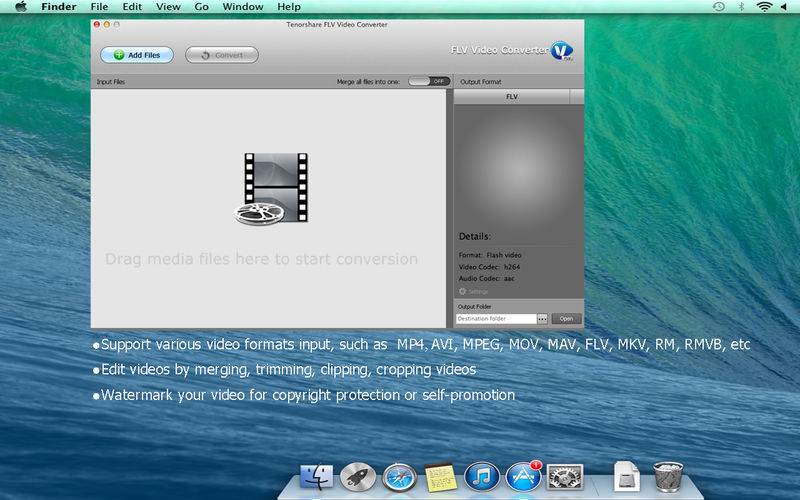Open the Window menu in menu bar
This screenshot has height=500, width=800.
243,7
